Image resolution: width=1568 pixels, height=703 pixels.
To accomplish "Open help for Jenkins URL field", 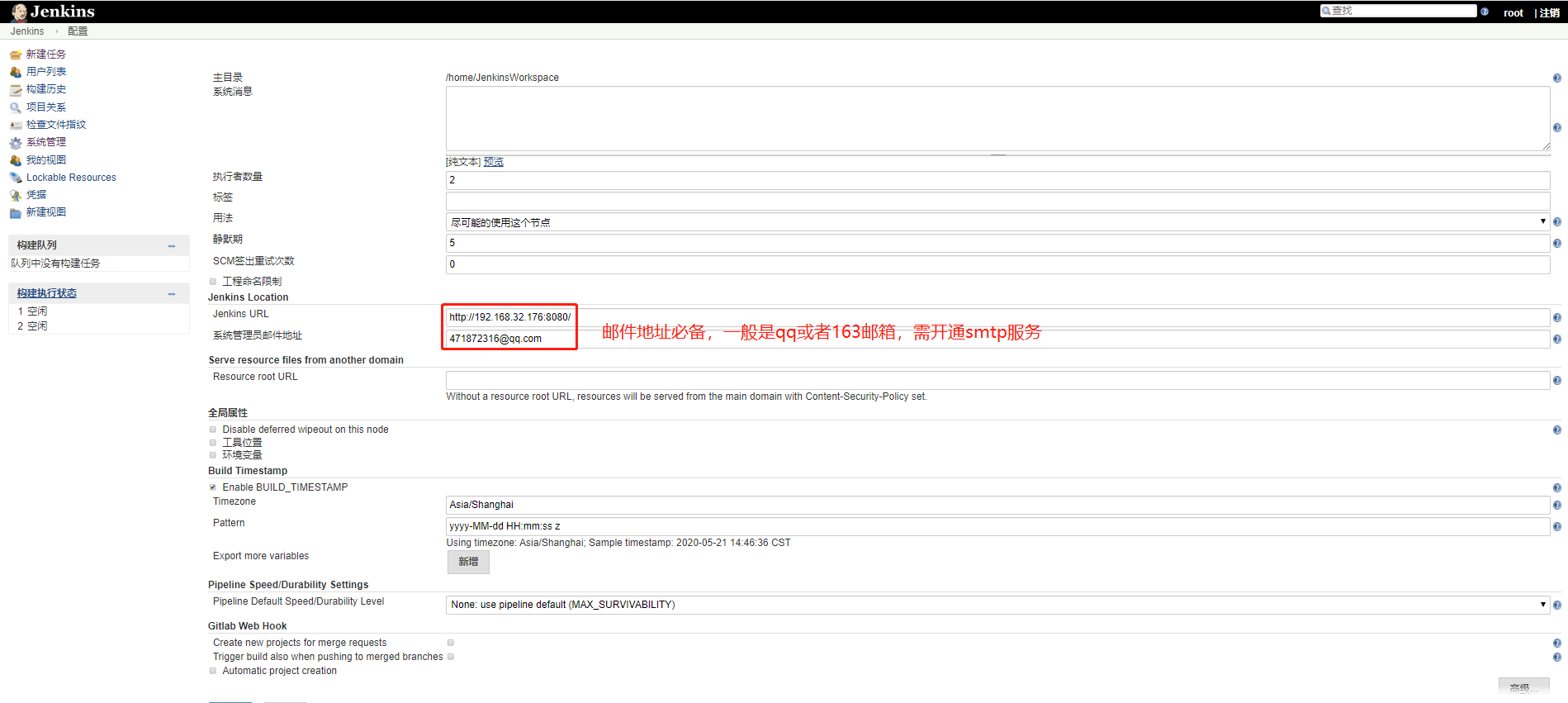I will 1556,317.
